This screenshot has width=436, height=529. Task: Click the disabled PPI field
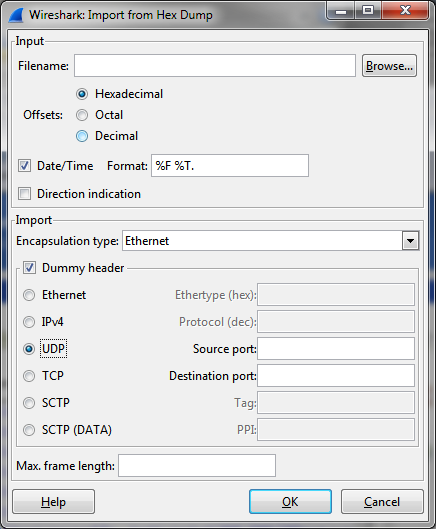pyautogui.click(x=336, y=430)
